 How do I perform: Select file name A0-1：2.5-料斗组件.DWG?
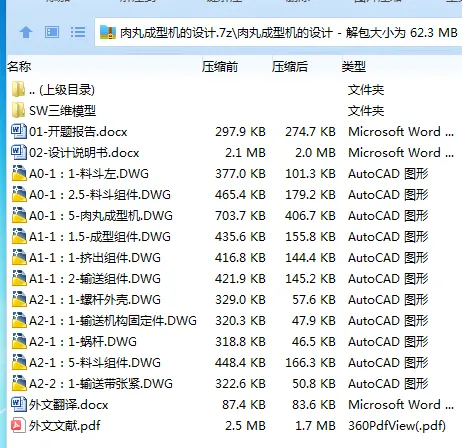click(x=100, y=195)
